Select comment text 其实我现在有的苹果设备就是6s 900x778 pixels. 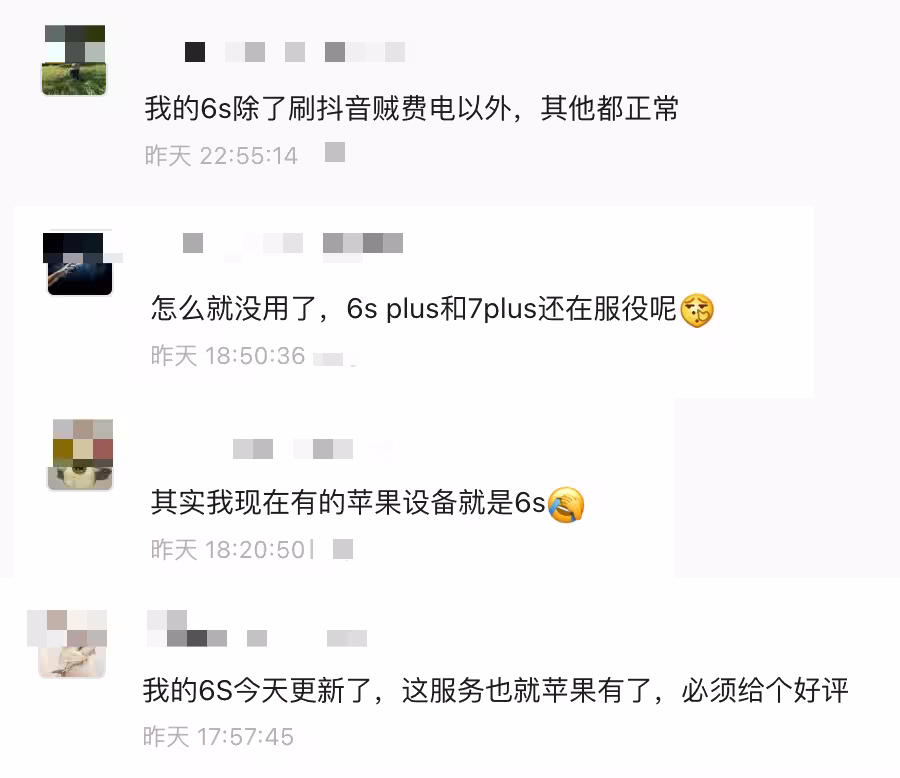point(348,502)
